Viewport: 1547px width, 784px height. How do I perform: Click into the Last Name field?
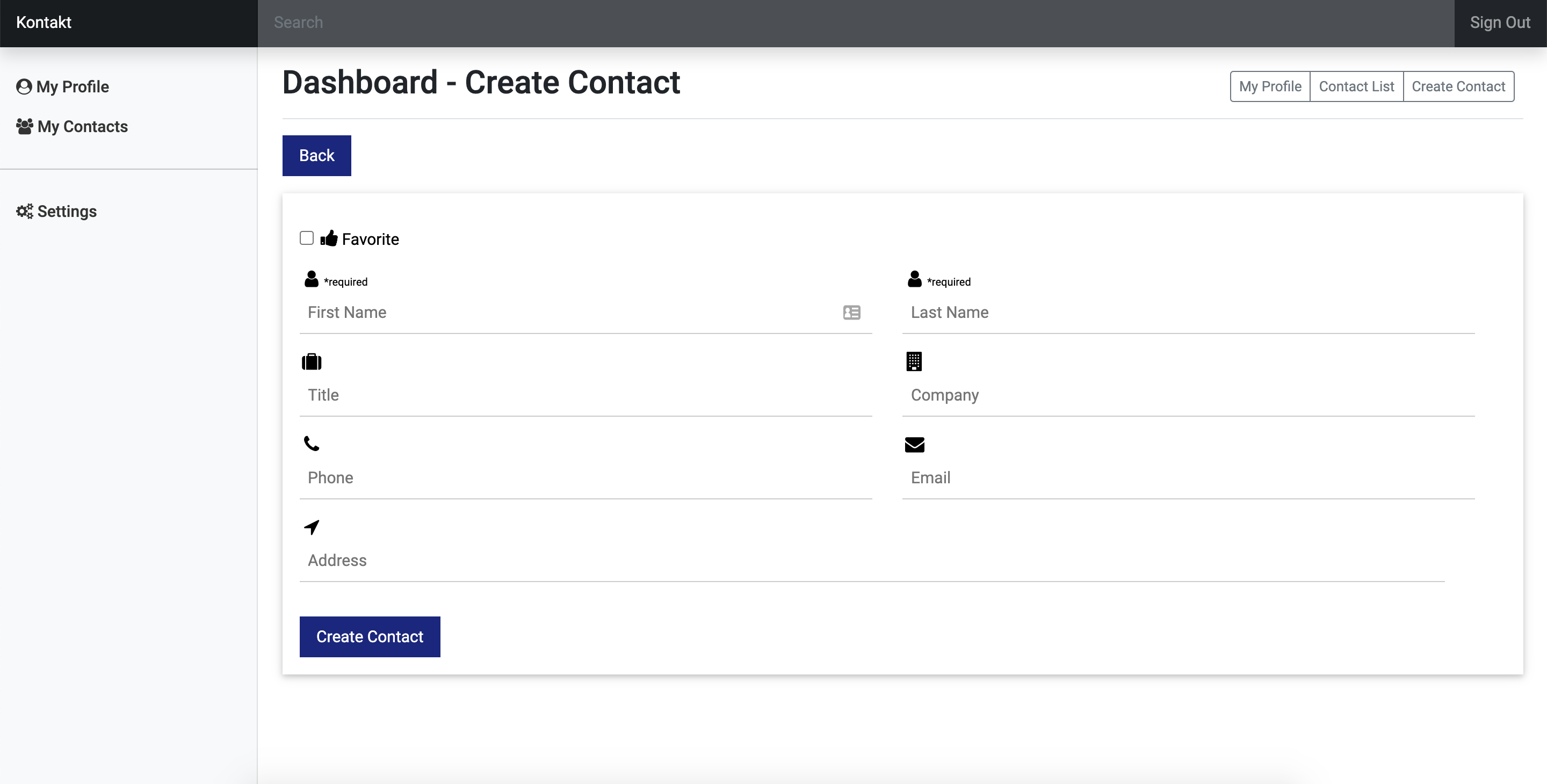tap(1187, 313)
